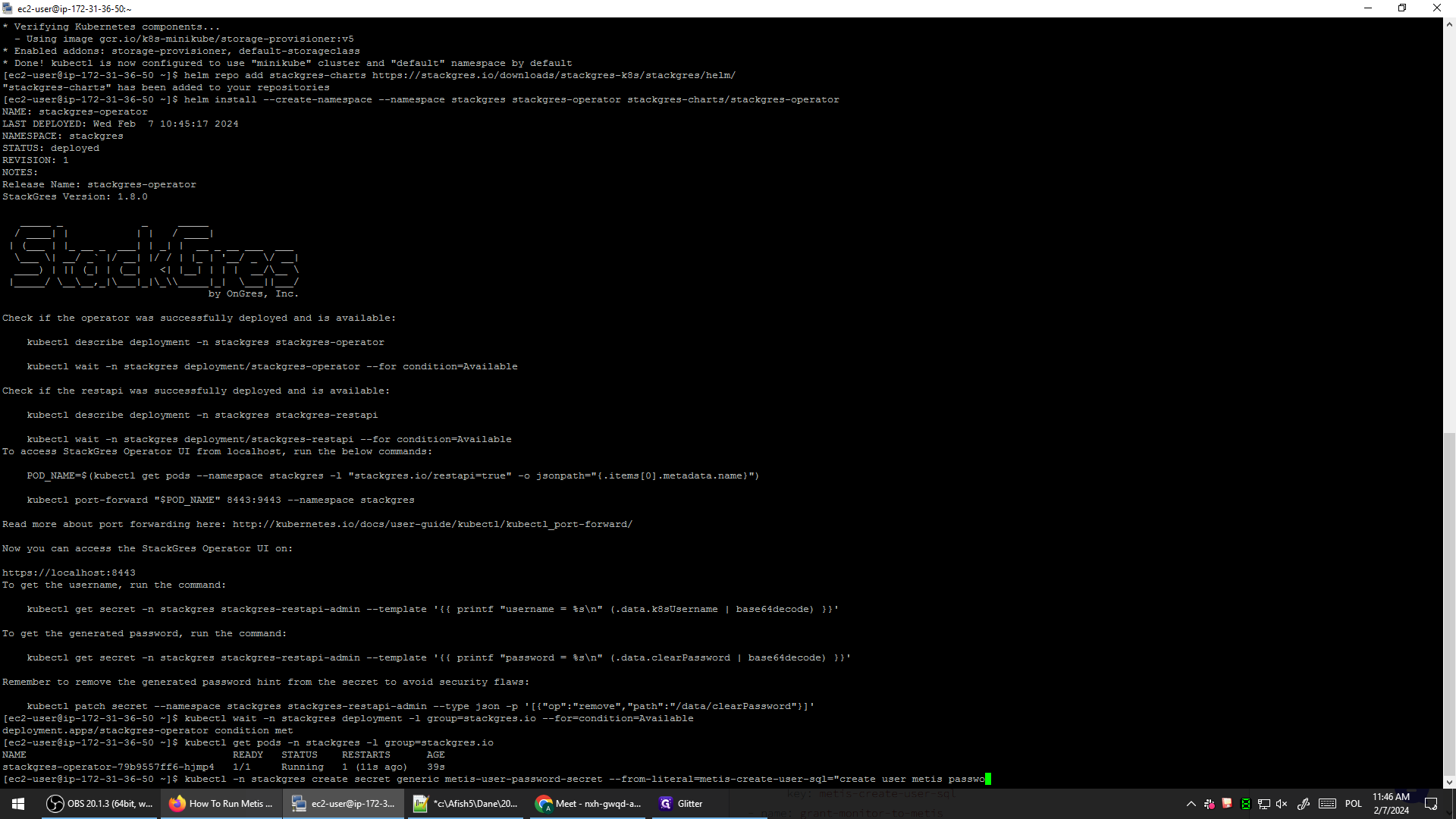Click the muted volume speaker icon
The image size is (1456, 819).
coord(1282,804)
